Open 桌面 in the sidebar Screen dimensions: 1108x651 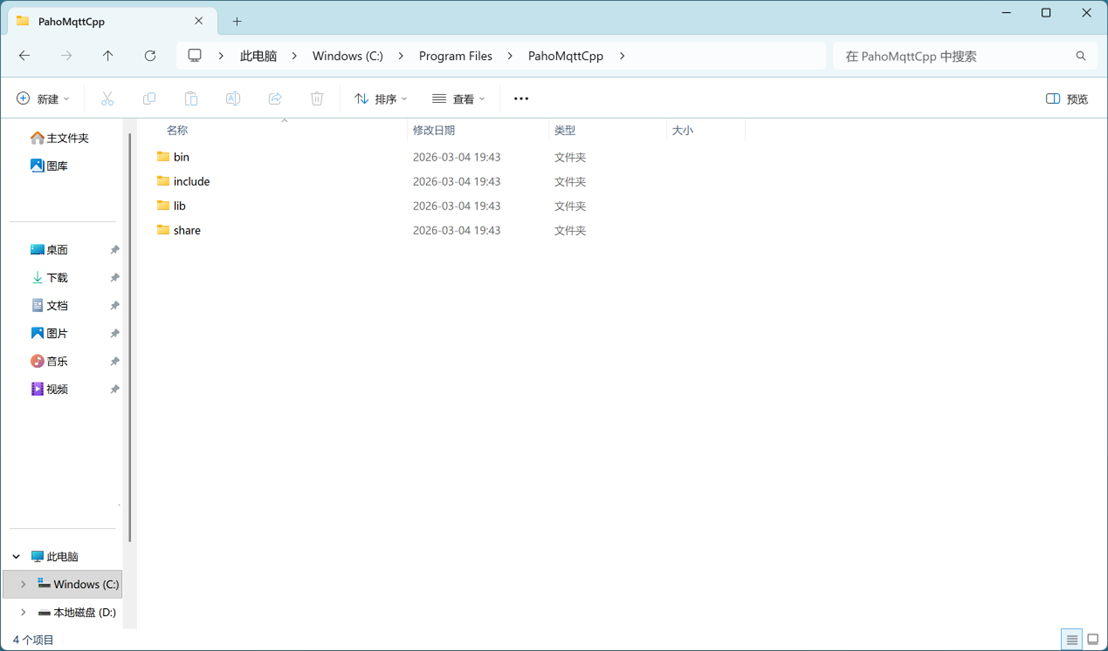pyautogui.click(x=49, y=250)
